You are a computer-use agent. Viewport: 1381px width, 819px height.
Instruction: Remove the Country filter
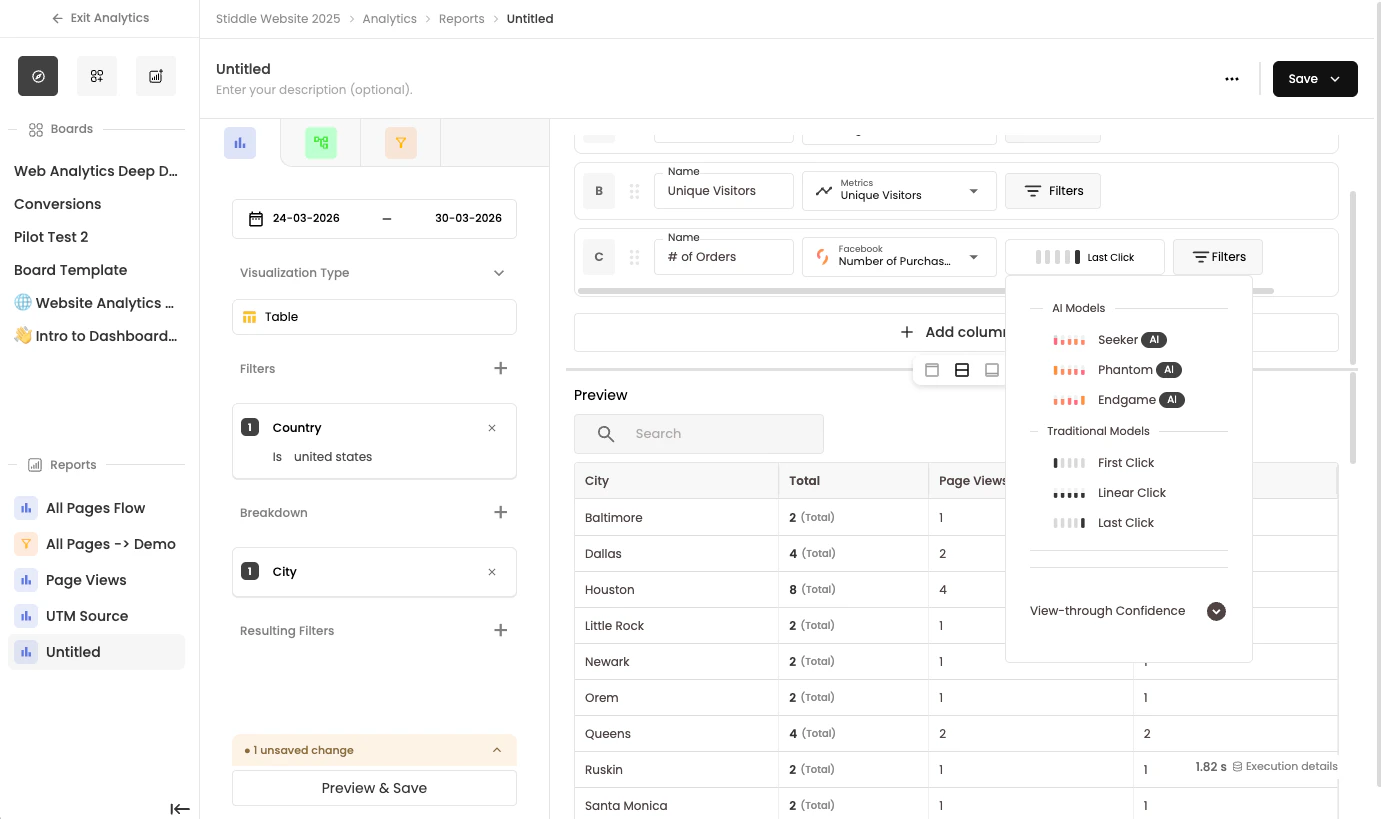492,428
